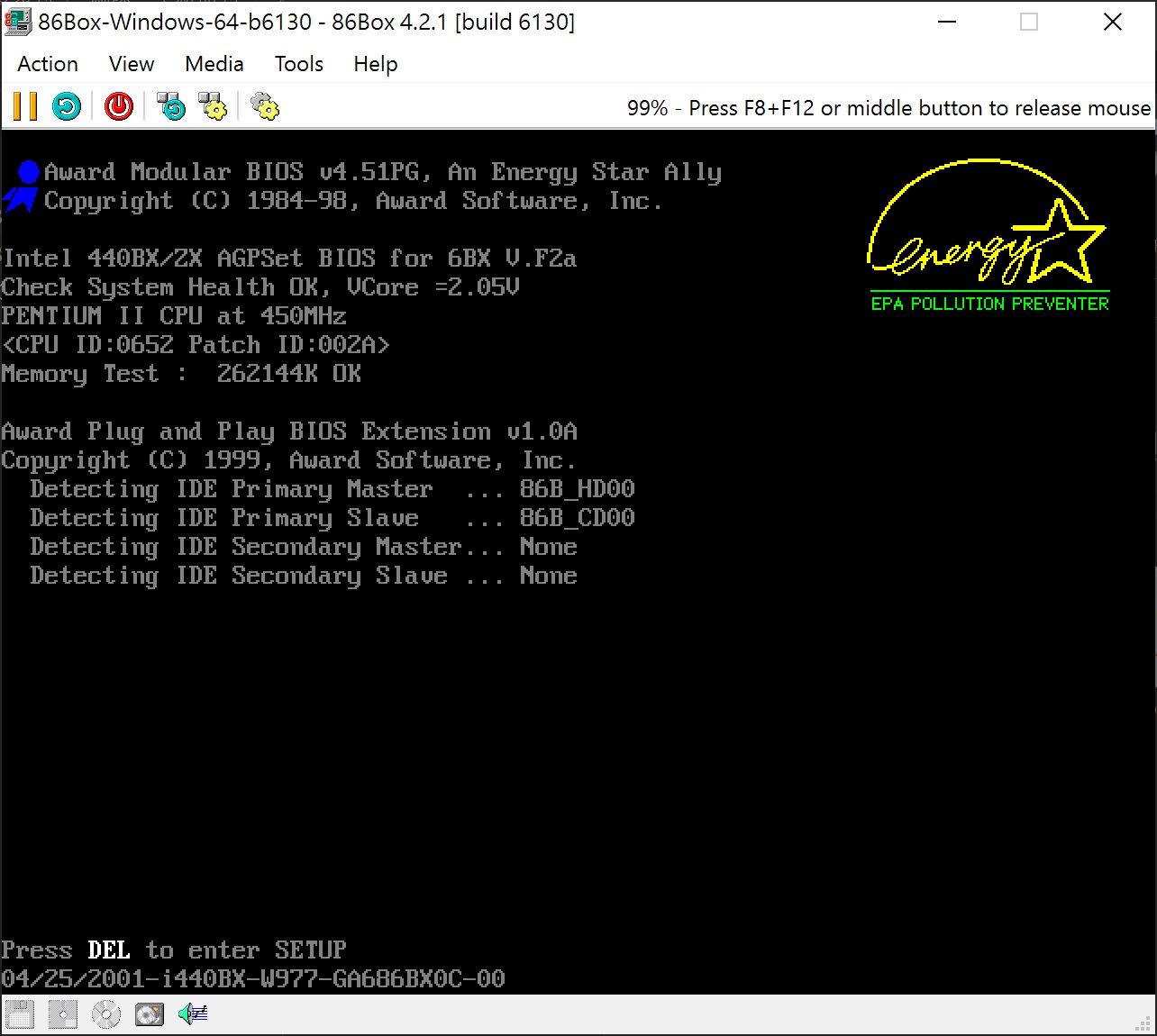The width and height of the screenshot is (1157, 1036).
Task: Minimize the 86Box window
Action: click(945, 22)
